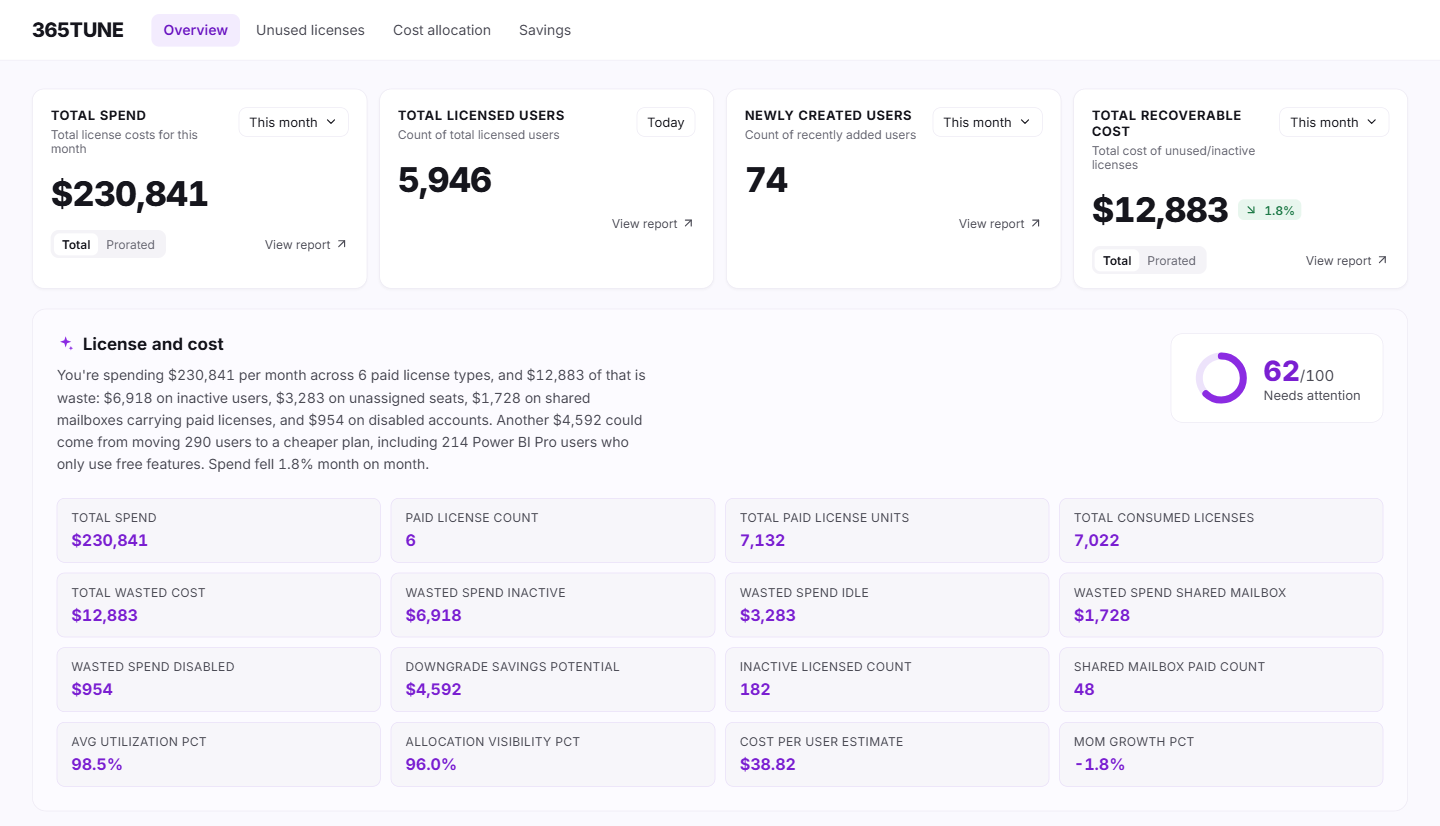The height and width of the screenshot is (826, 1440).
Task: Open the Savings tab
Action: pyautogui.click(x=545, y=30)
